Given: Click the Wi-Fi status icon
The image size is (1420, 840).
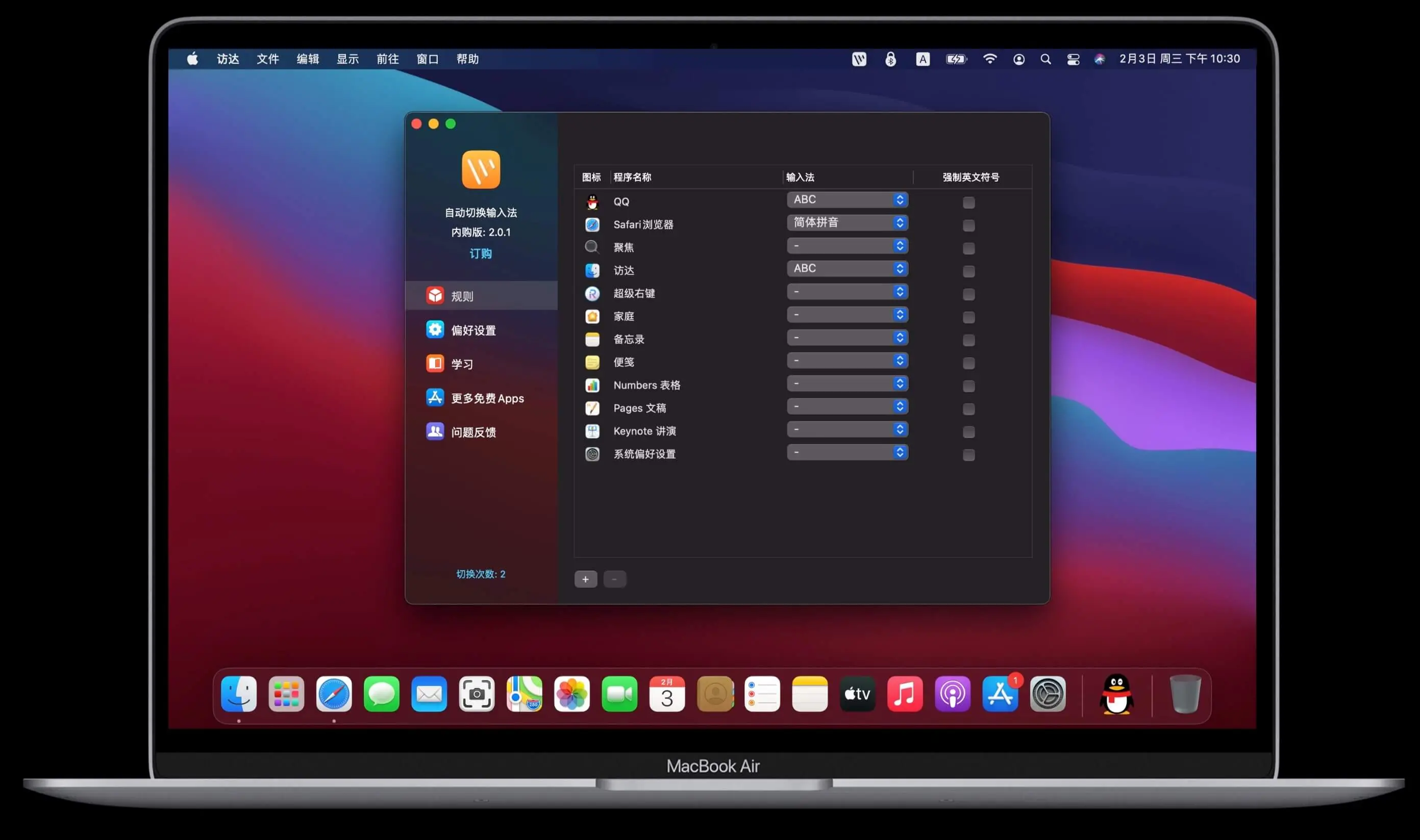Looking at the screenshot, I should click(989, 59).
